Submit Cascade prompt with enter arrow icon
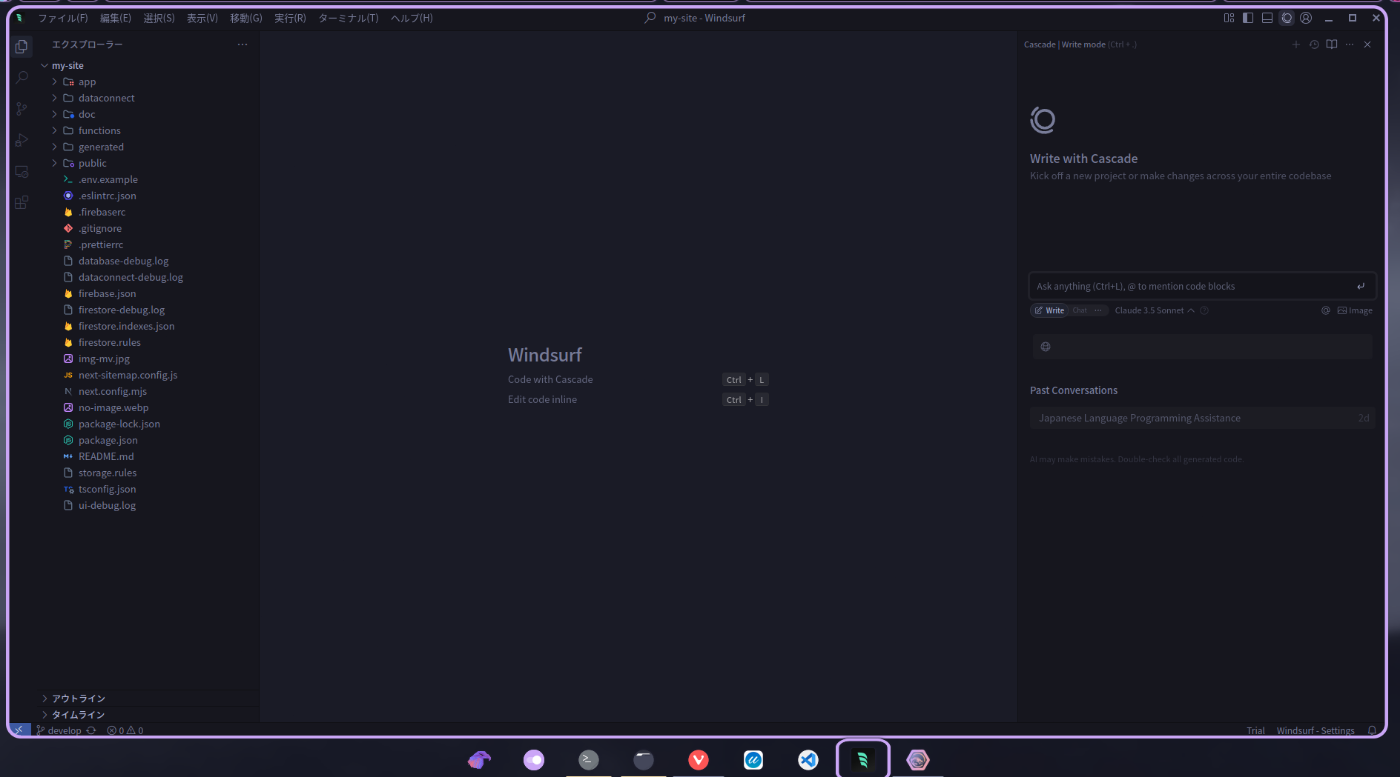 [1361, 287]
